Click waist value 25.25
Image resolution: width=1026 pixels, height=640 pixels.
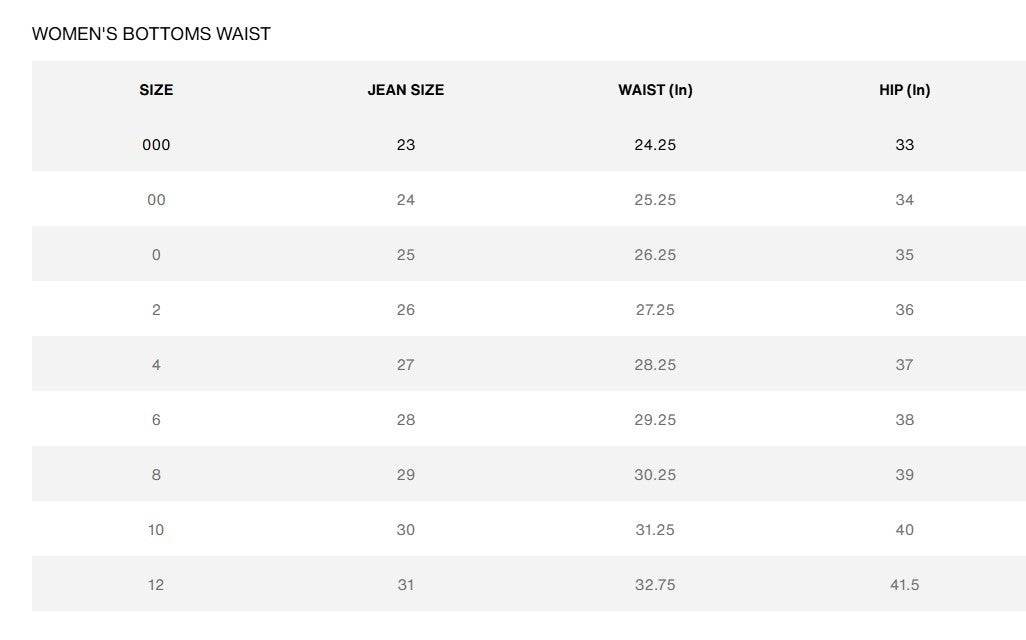(655, 200)
